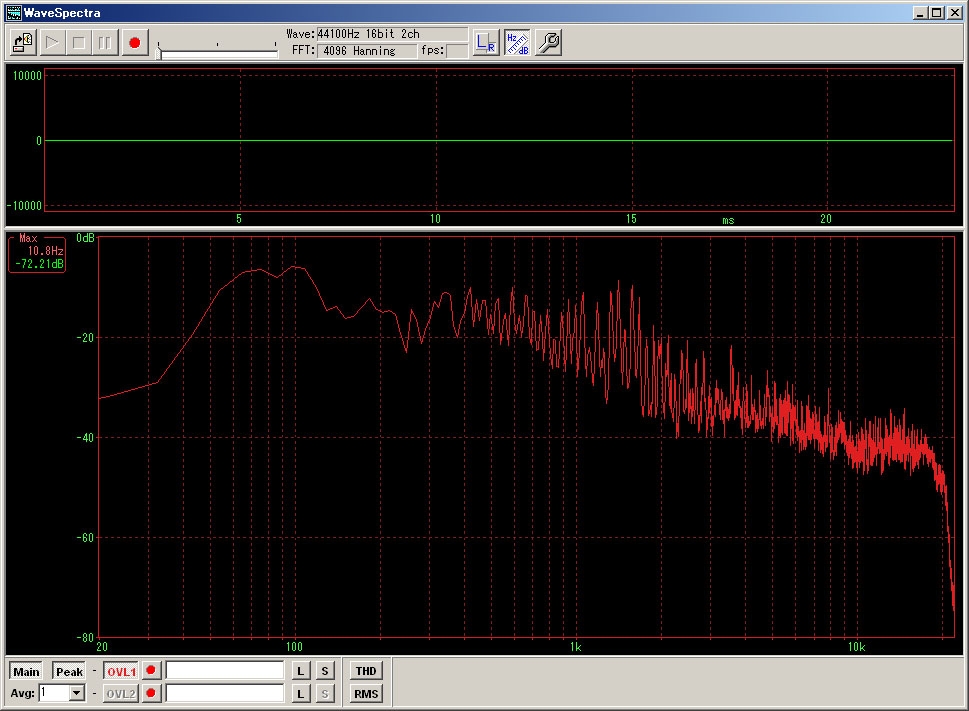Click the WaveSpectra title bar icon
Viewport: 969px width, 711px height.
(13, 13)
